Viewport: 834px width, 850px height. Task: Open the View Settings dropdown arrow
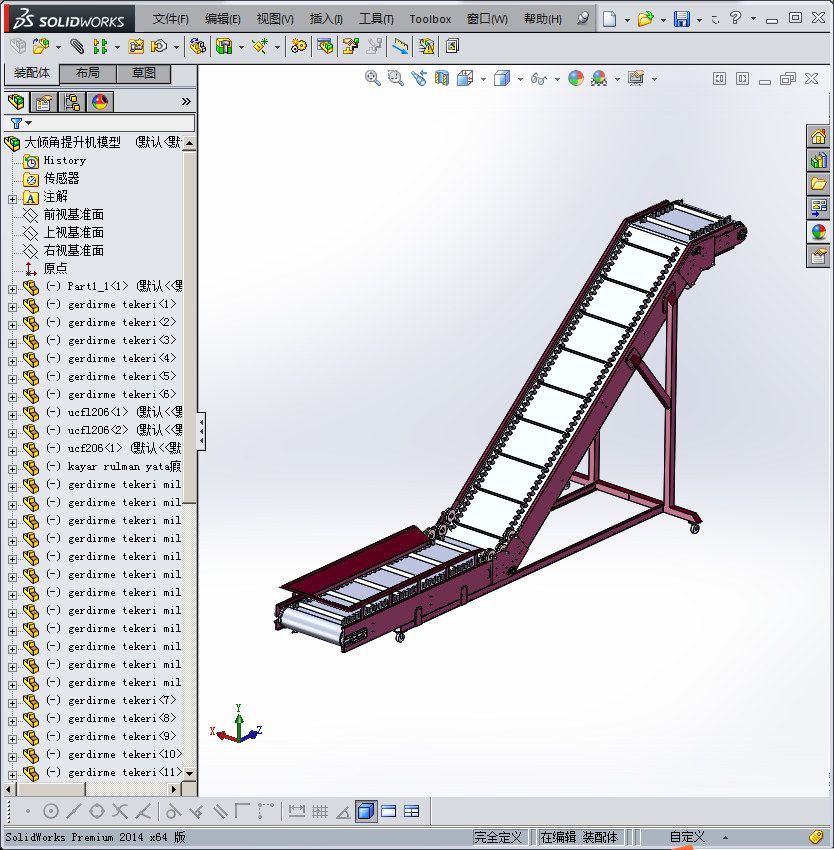click(x=655, y=80)
